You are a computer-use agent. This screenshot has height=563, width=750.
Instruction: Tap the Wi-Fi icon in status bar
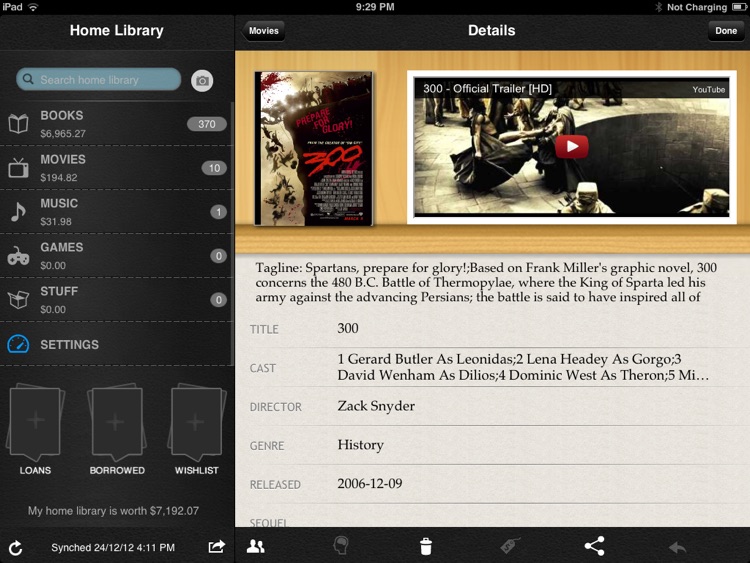33,7
